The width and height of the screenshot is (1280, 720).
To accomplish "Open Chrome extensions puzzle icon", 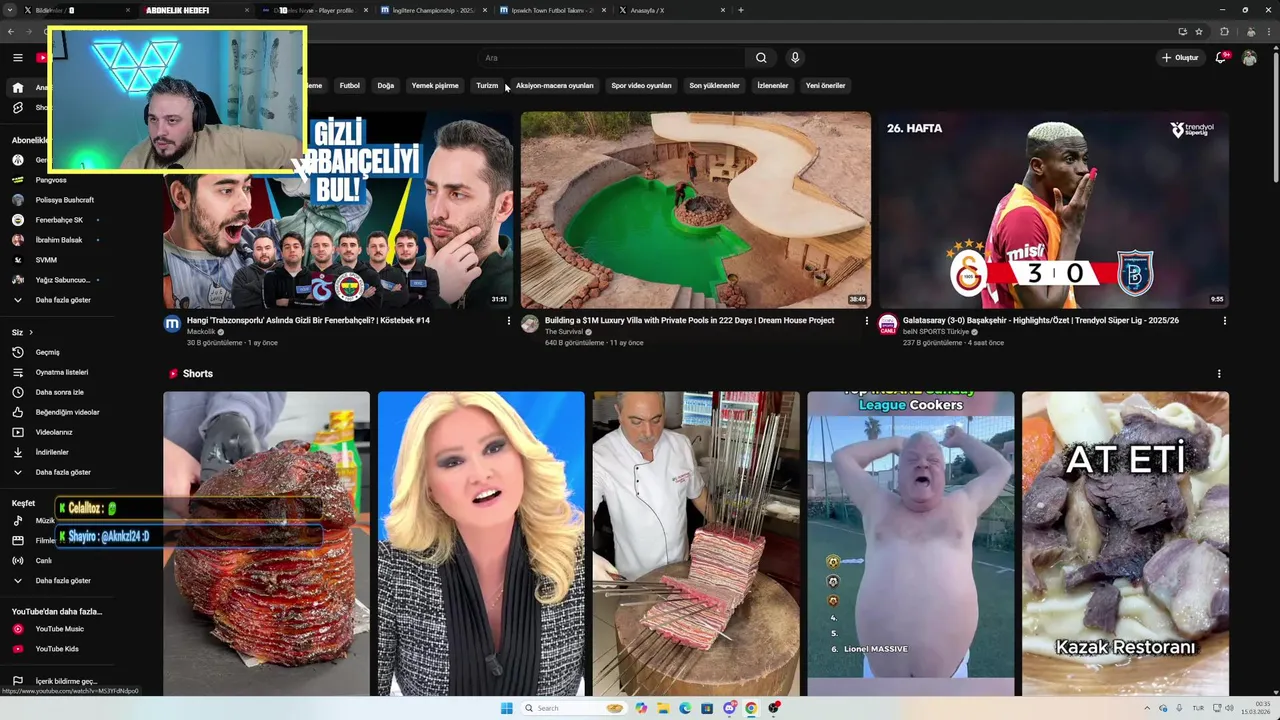I will (1224, 31).
